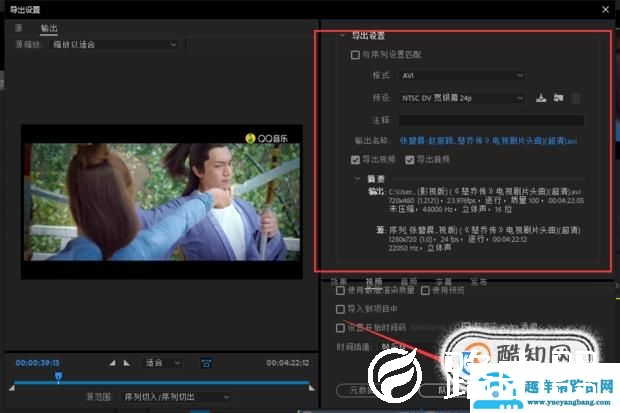Click the current timecode 00:00:39:13

click(x=38, y=363)
